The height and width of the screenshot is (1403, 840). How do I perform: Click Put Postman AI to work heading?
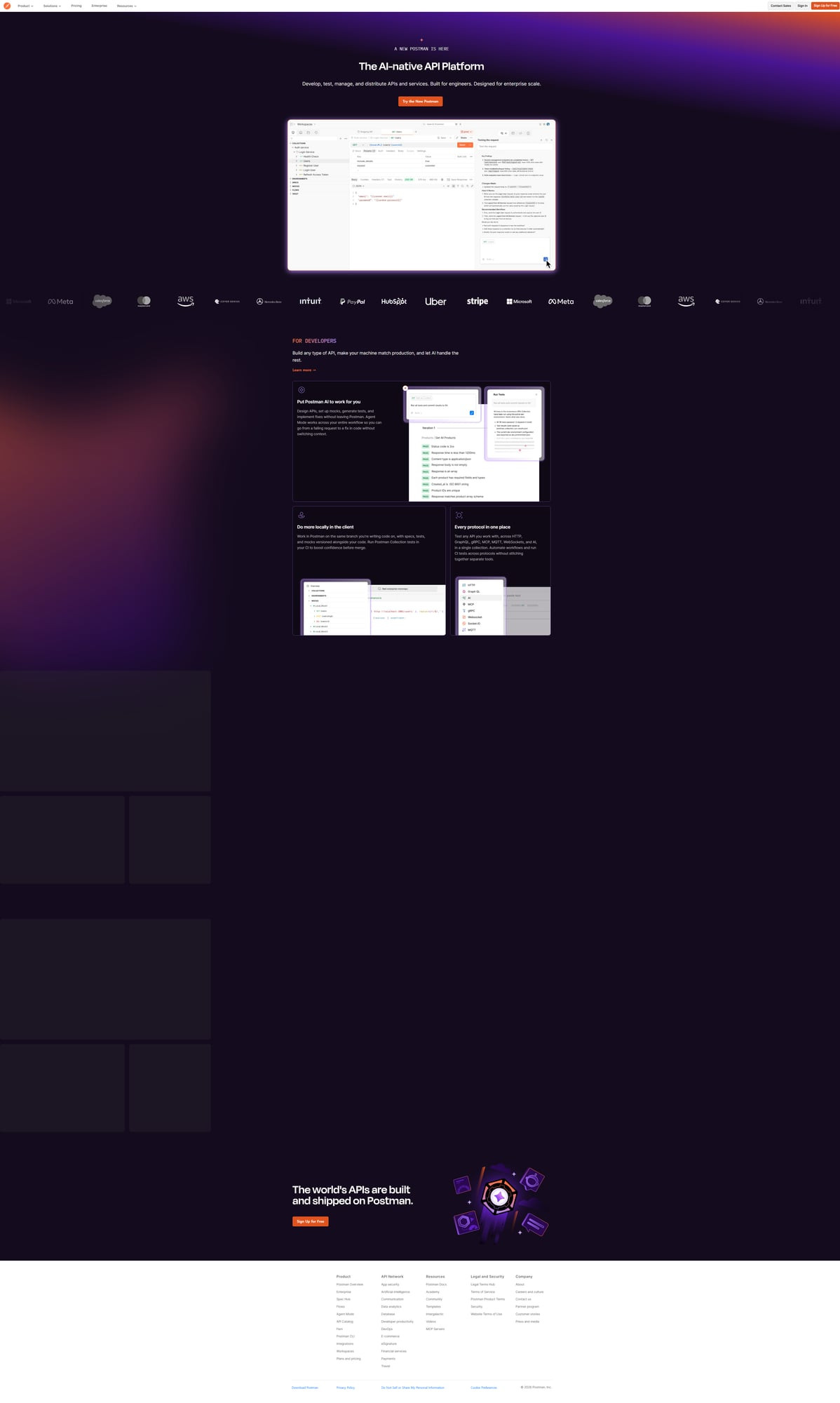(x=329, y=402)
